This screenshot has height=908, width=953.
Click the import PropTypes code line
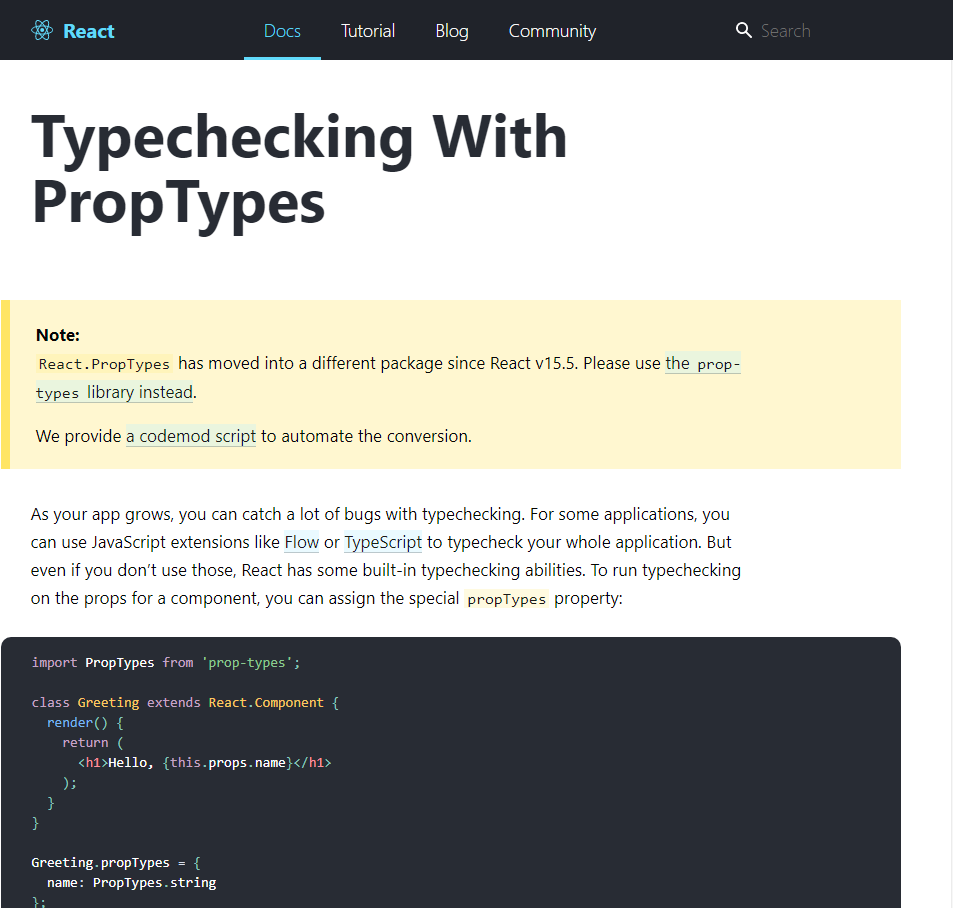tap(166, 662)
